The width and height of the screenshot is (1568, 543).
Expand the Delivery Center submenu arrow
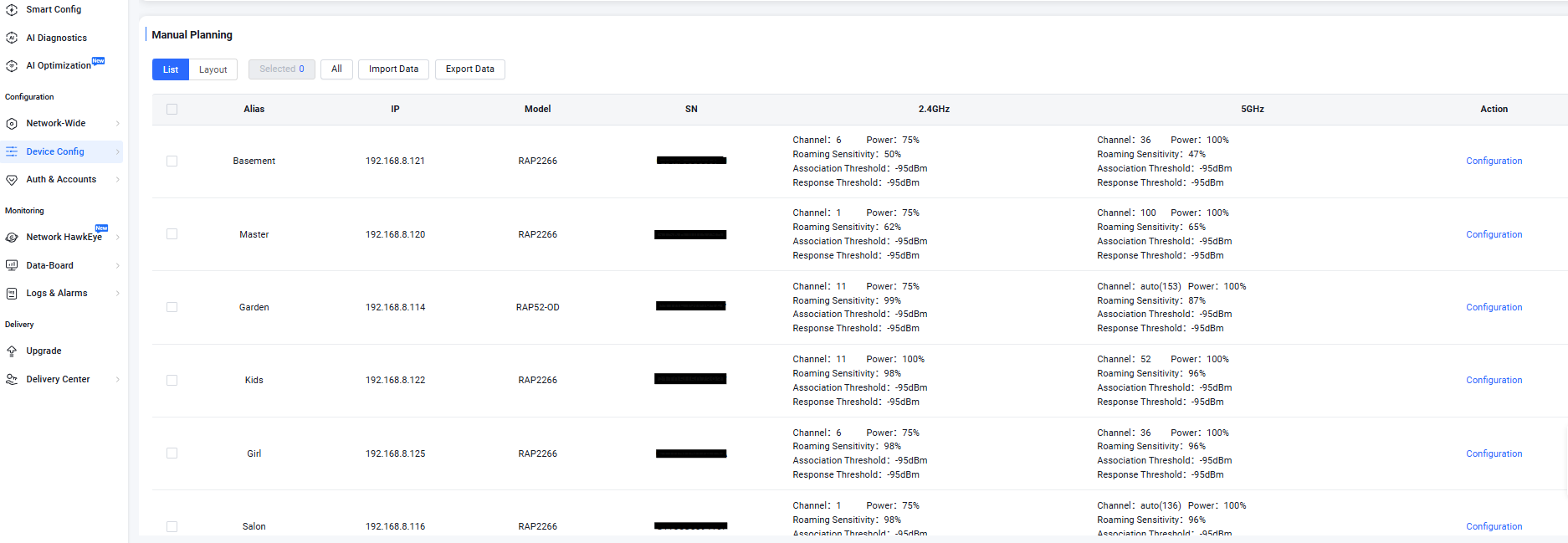[117, 380]
